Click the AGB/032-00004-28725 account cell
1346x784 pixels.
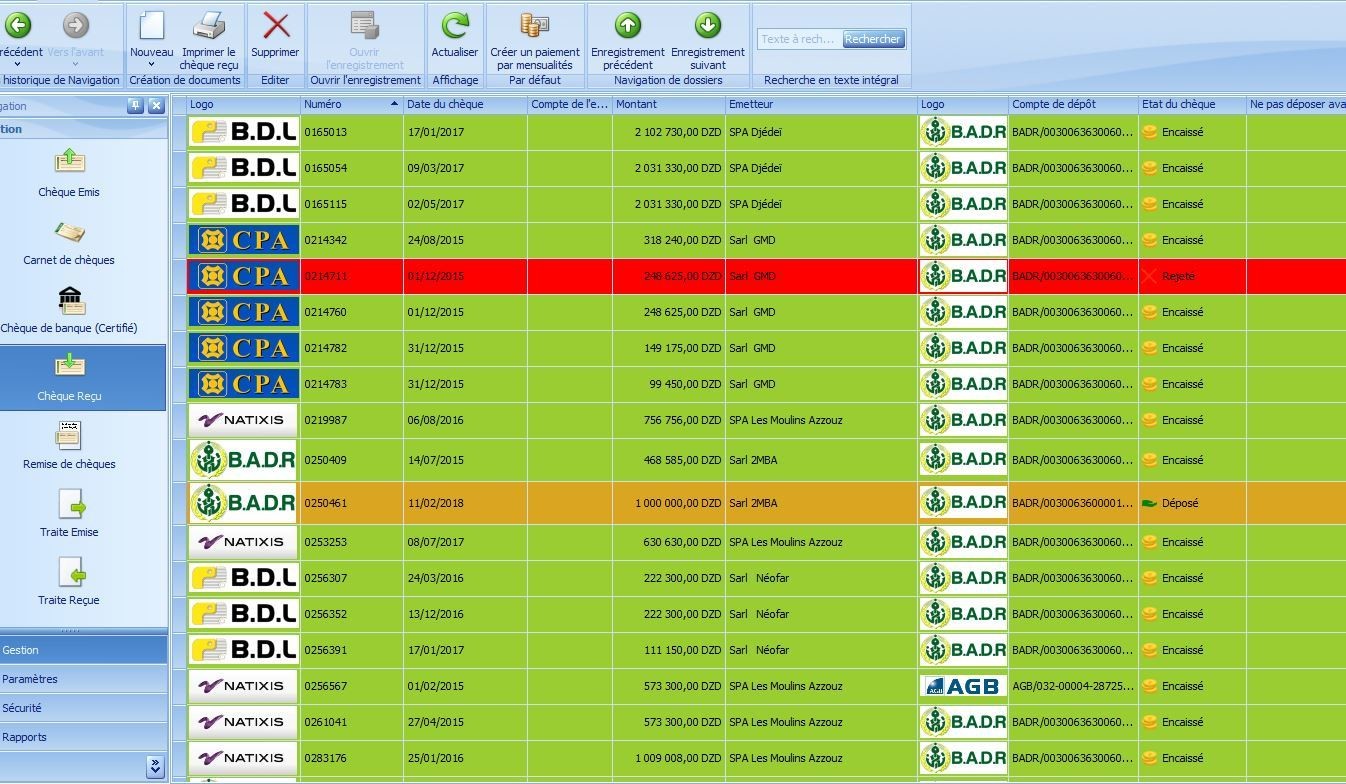pyautogui.click(x=1073, y=686)
